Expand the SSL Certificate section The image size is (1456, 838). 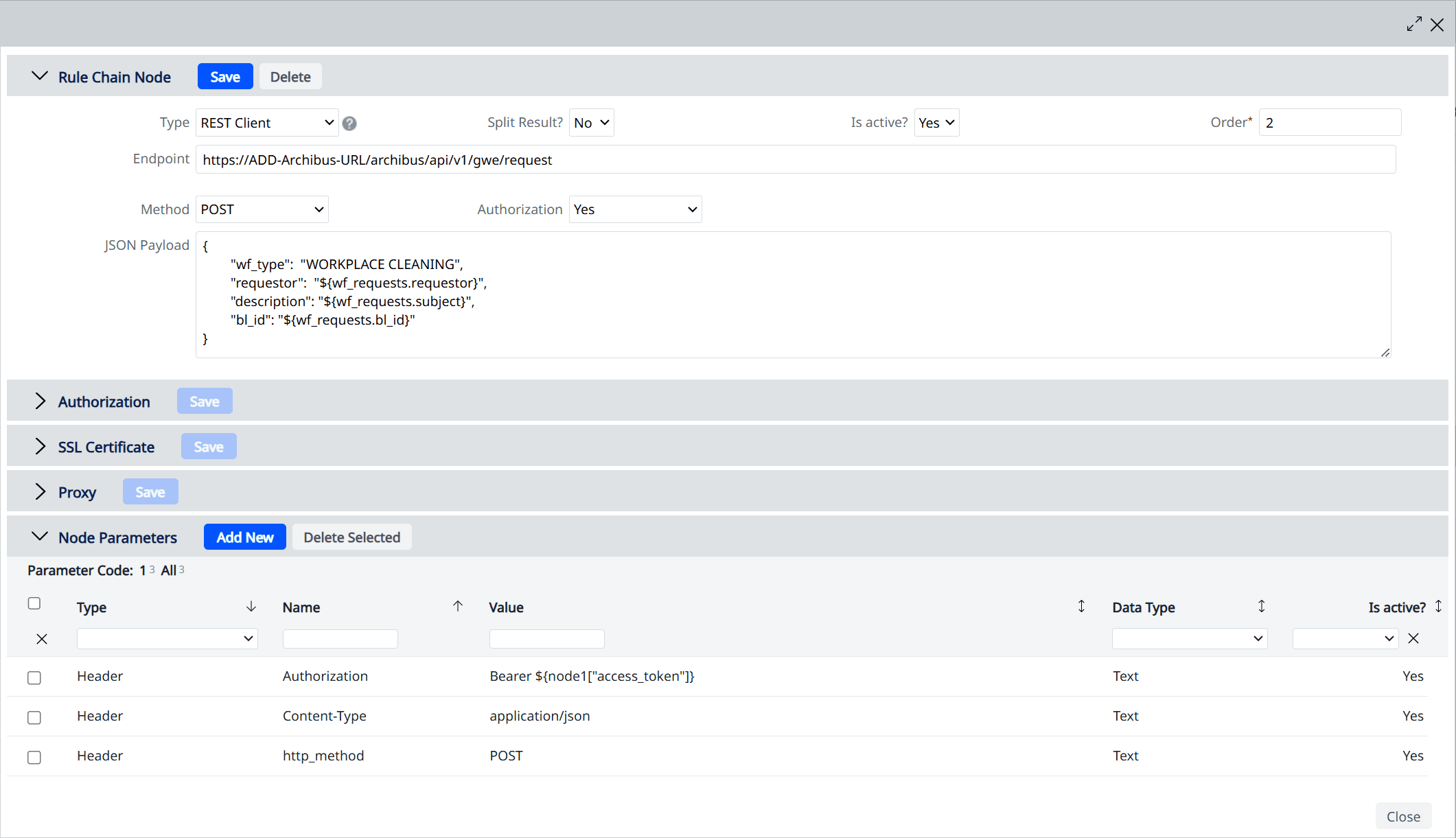(x=40, y=447)
